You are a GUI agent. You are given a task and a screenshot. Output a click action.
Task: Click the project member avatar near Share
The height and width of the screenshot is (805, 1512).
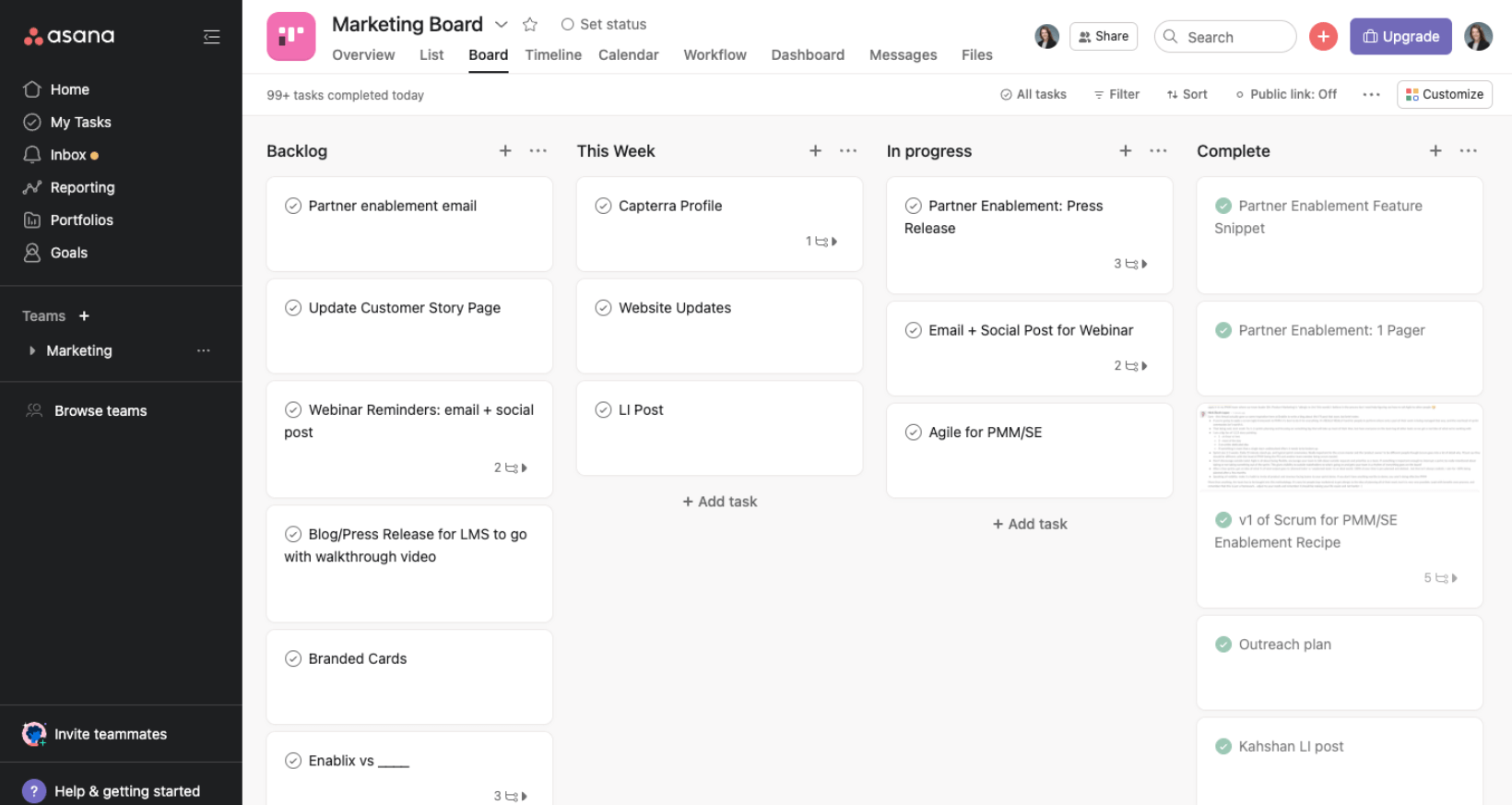coord(1046,36)
